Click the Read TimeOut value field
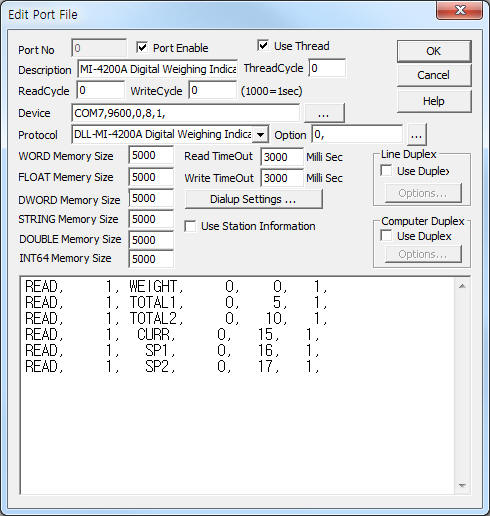490x516 pixels. [x=282, y=156]
